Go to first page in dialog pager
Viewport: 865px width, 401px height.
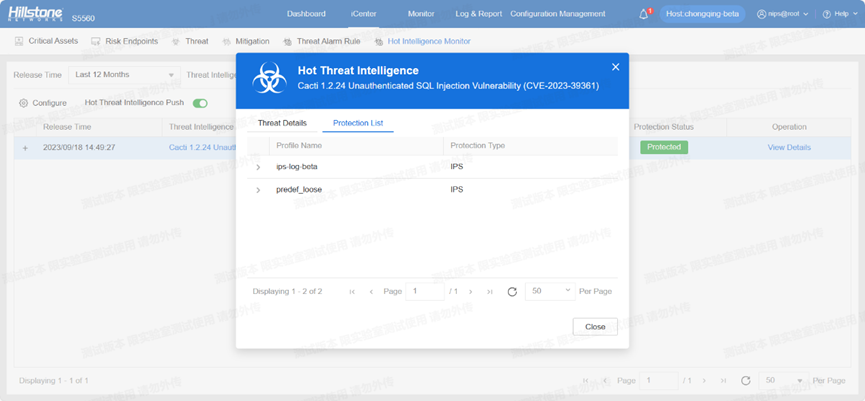pos(352,292)
